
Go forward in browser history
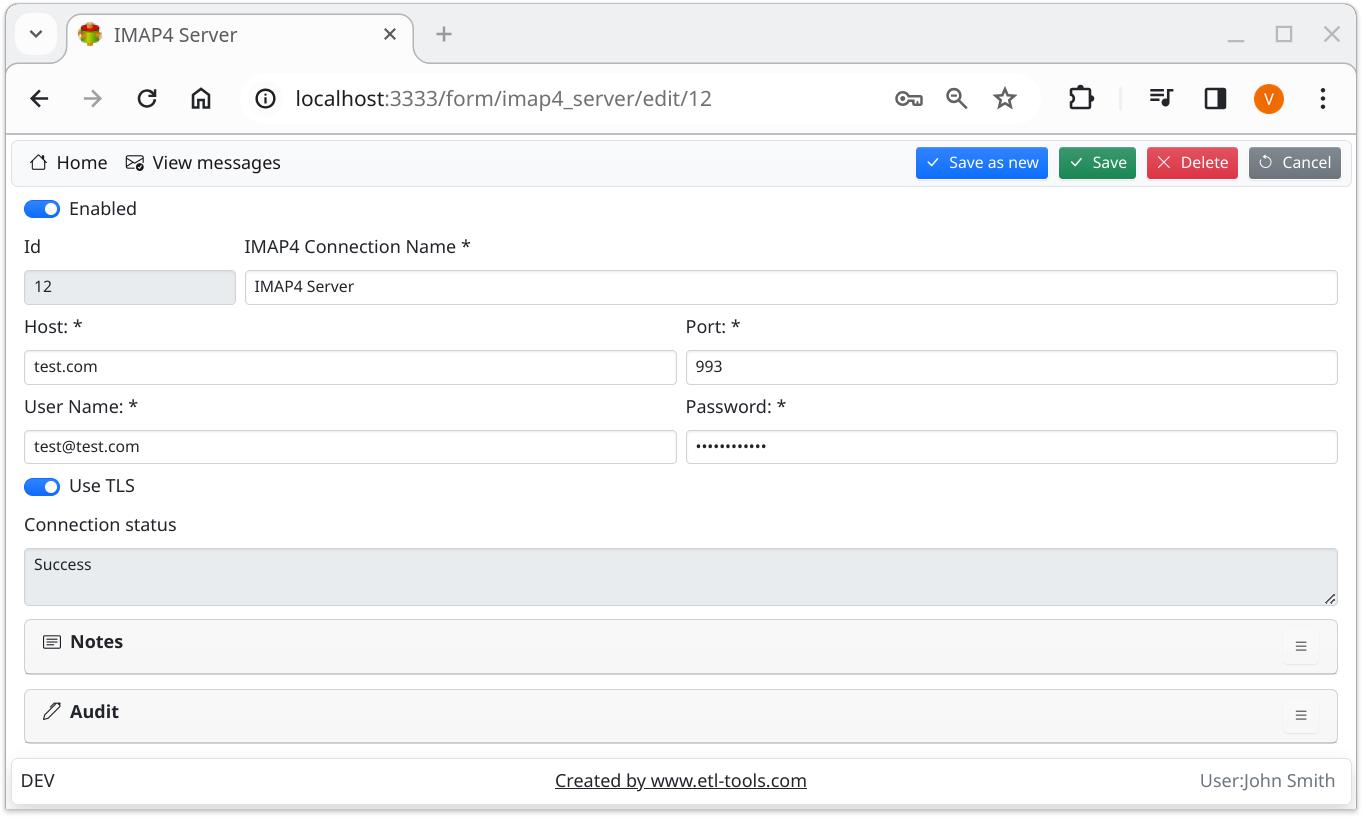tap(93, 98)
